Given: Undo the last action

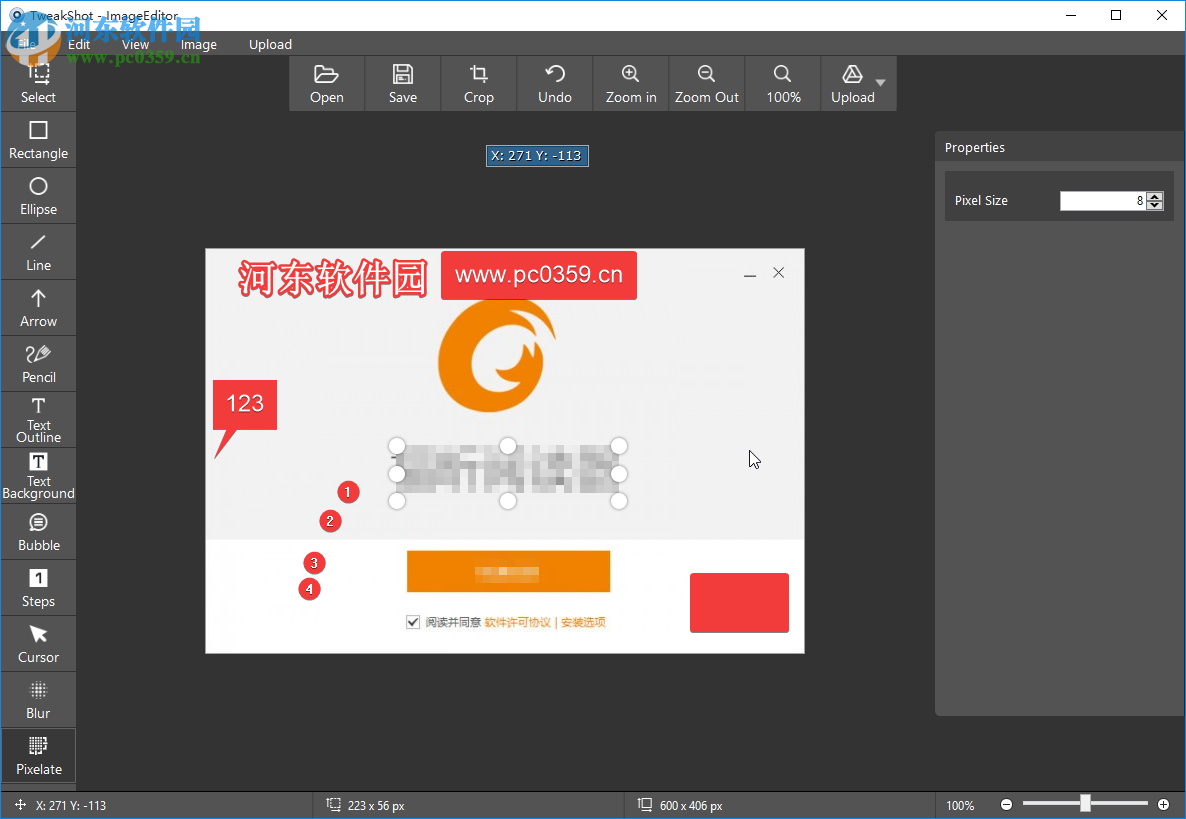Looking at the screenshot, I should point(554,83).
